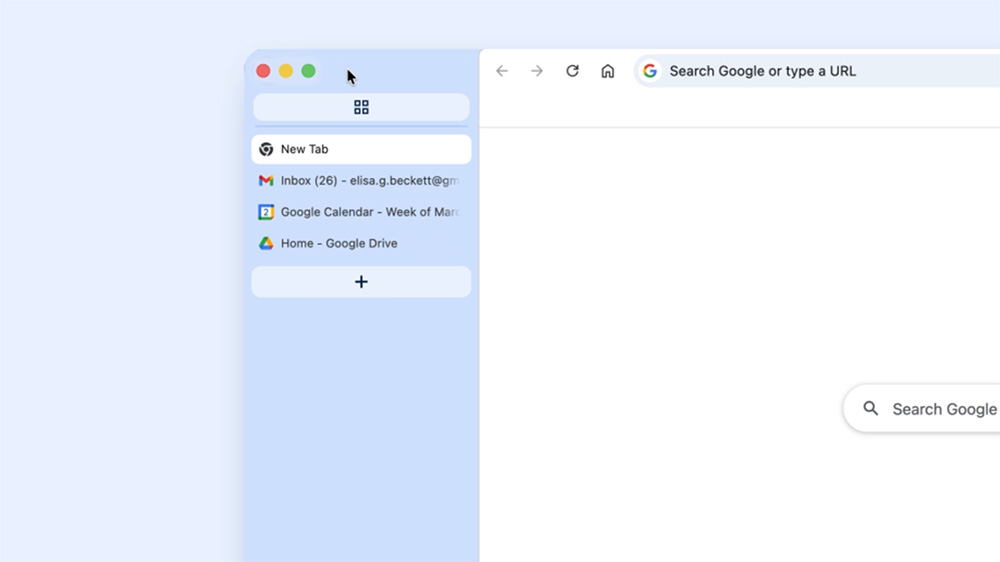The height and width of the screenshot is (562, 1000).
Task: Click the magnifier icon in page search box
Action: point(871,409)
